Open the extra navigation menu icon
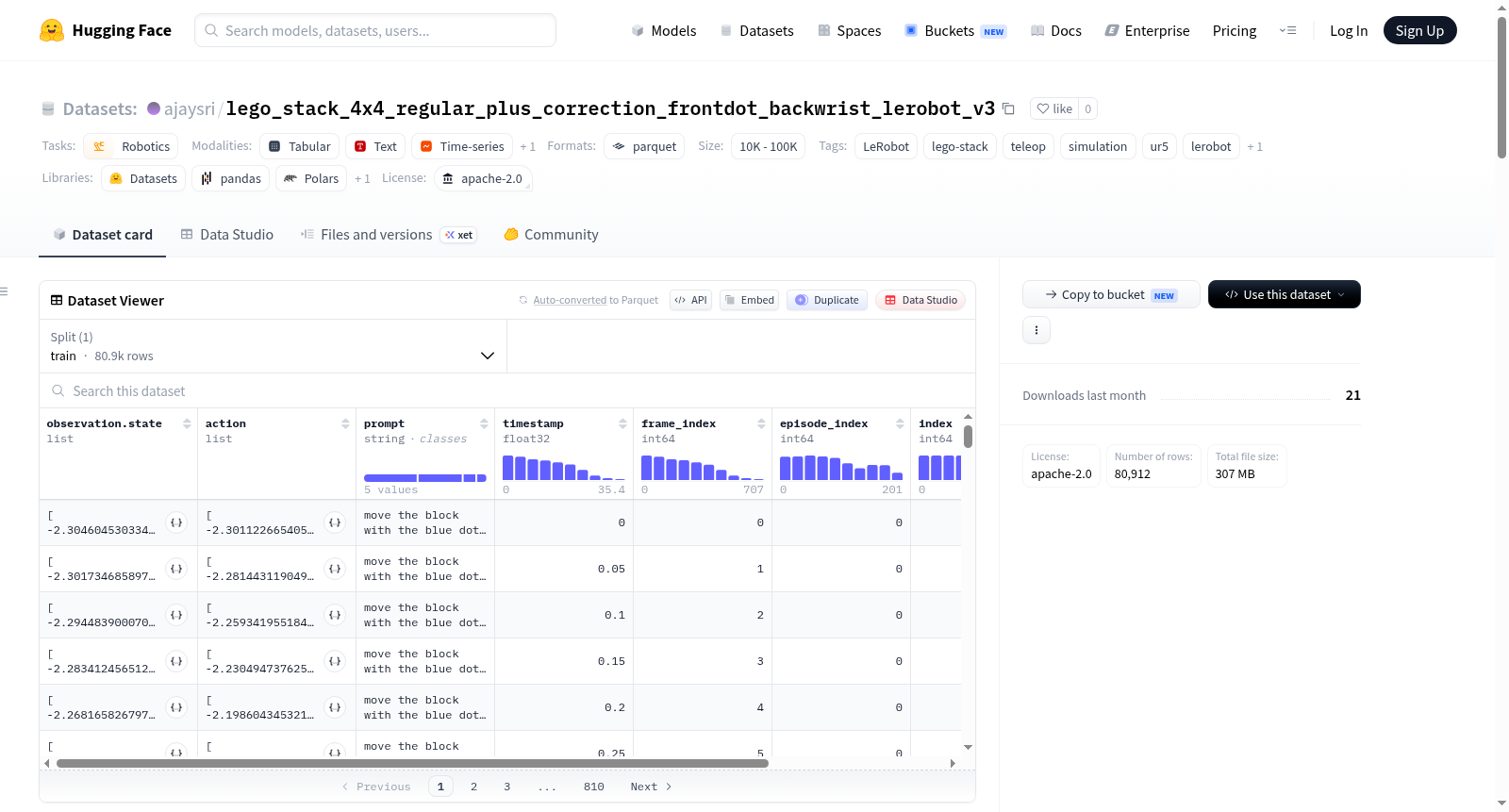Screen dimensions: 1509x812 click(x=1287, y=30)
